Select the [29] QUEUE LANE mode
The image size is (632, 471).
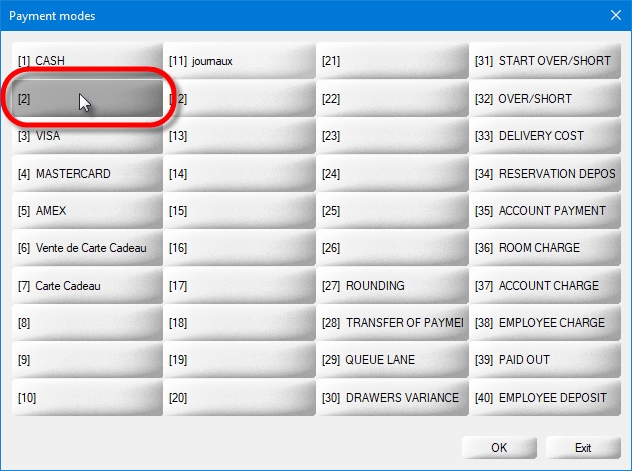392,360
